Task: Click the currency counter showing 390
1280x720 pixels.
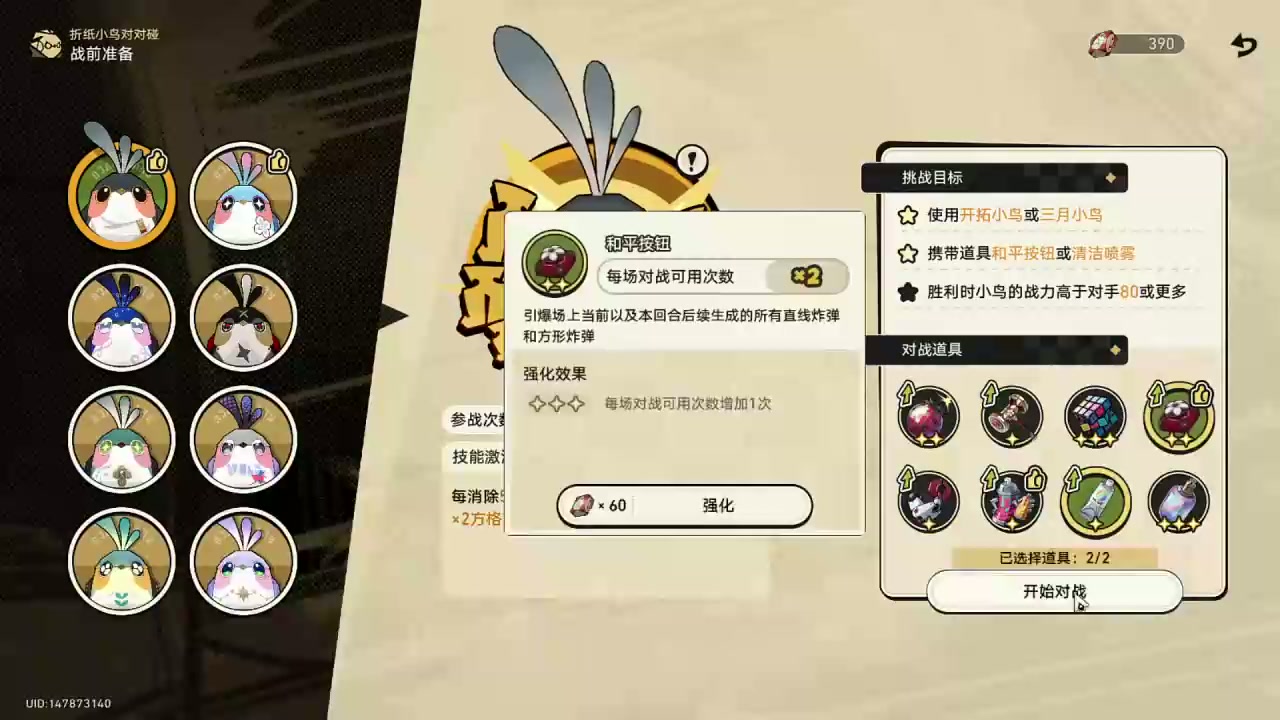Action: 1137,44
